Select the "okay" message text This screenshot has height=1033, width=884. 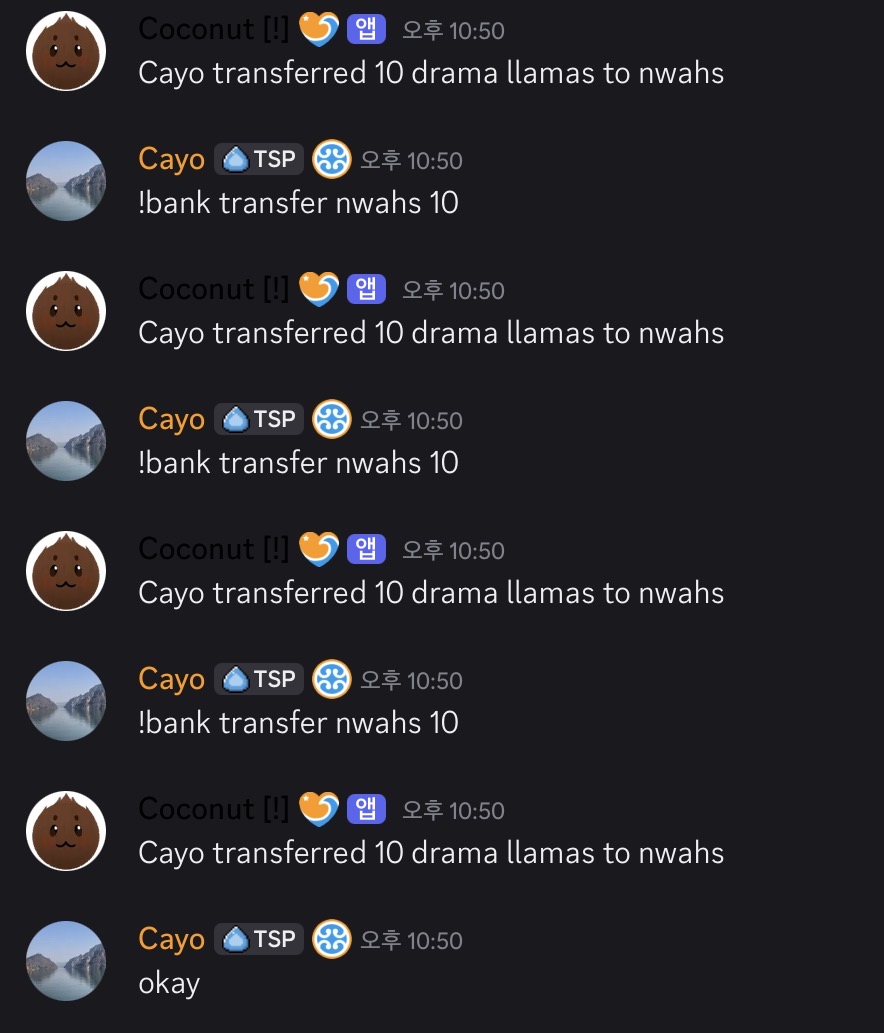point(169,983)
